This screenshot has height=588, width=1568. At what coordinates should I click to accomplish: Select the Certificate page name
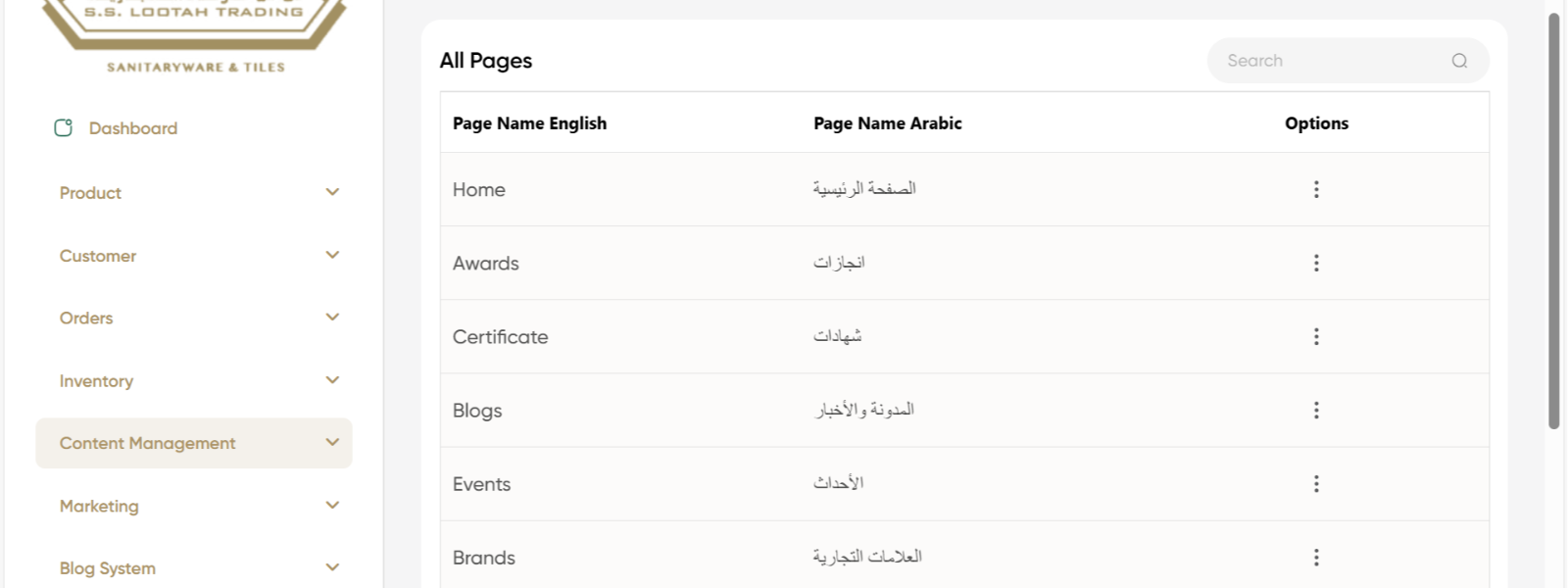click(500, 337)
